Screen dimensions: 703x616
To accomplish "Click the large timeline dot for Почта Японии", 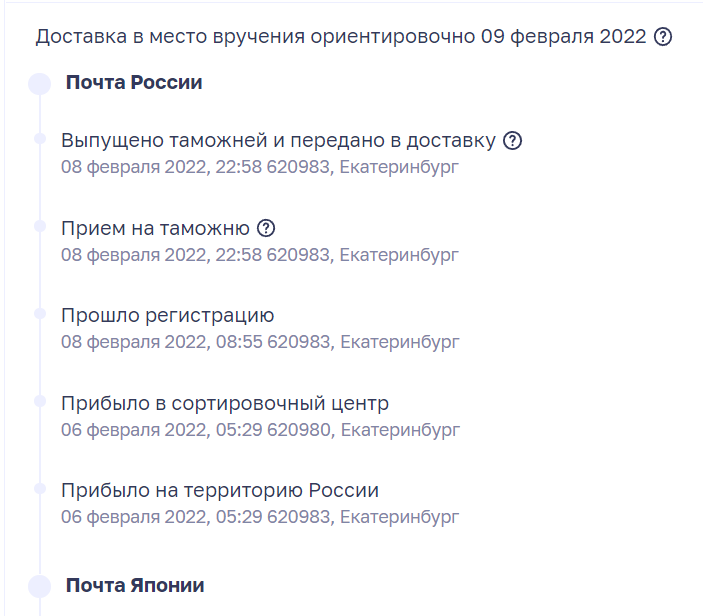I will pyautogui.click(x=40, y=586).
